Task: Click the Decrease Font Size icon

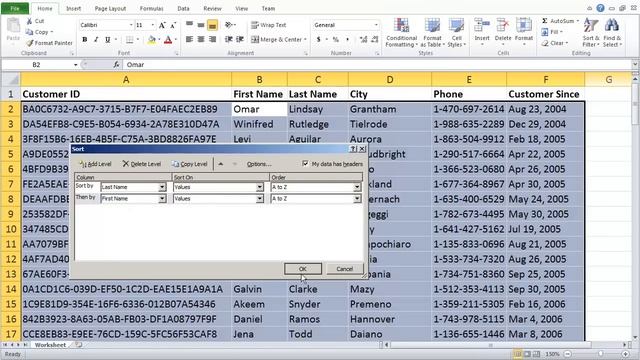Action: (x=173, y=25)
